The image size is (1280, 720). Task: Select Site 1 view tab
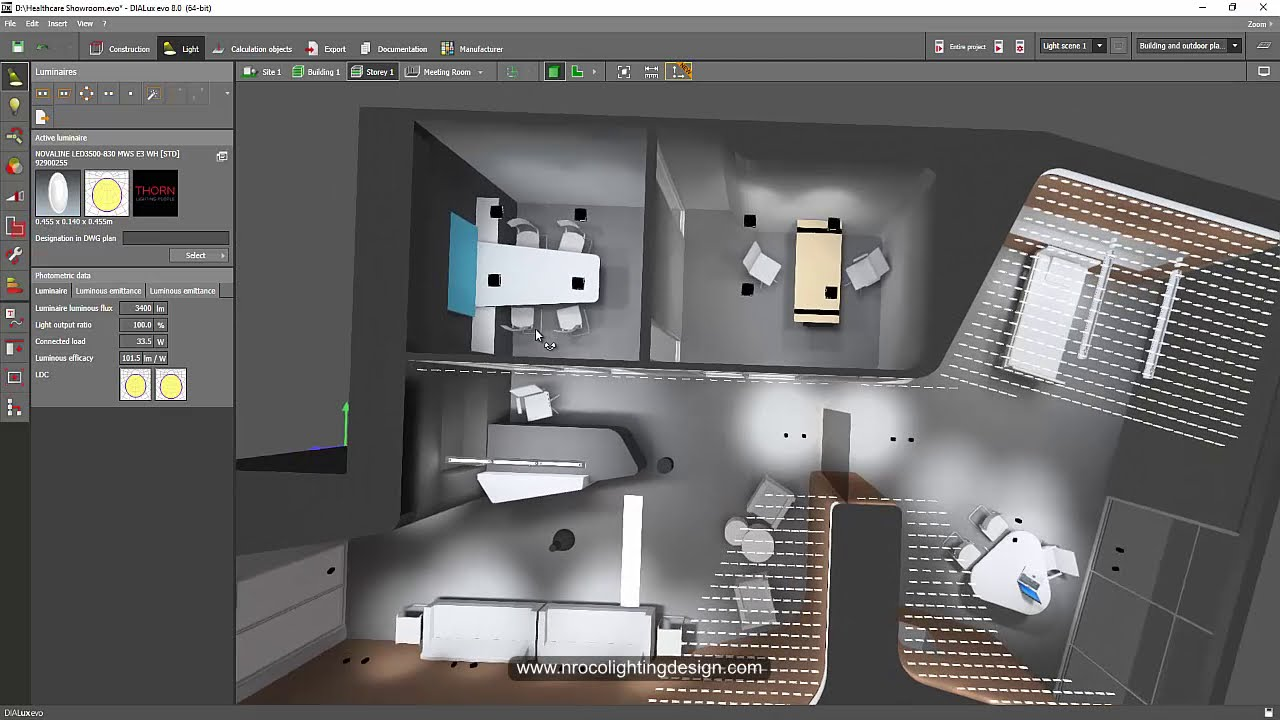pyautogui.click(x=264, y=72)
